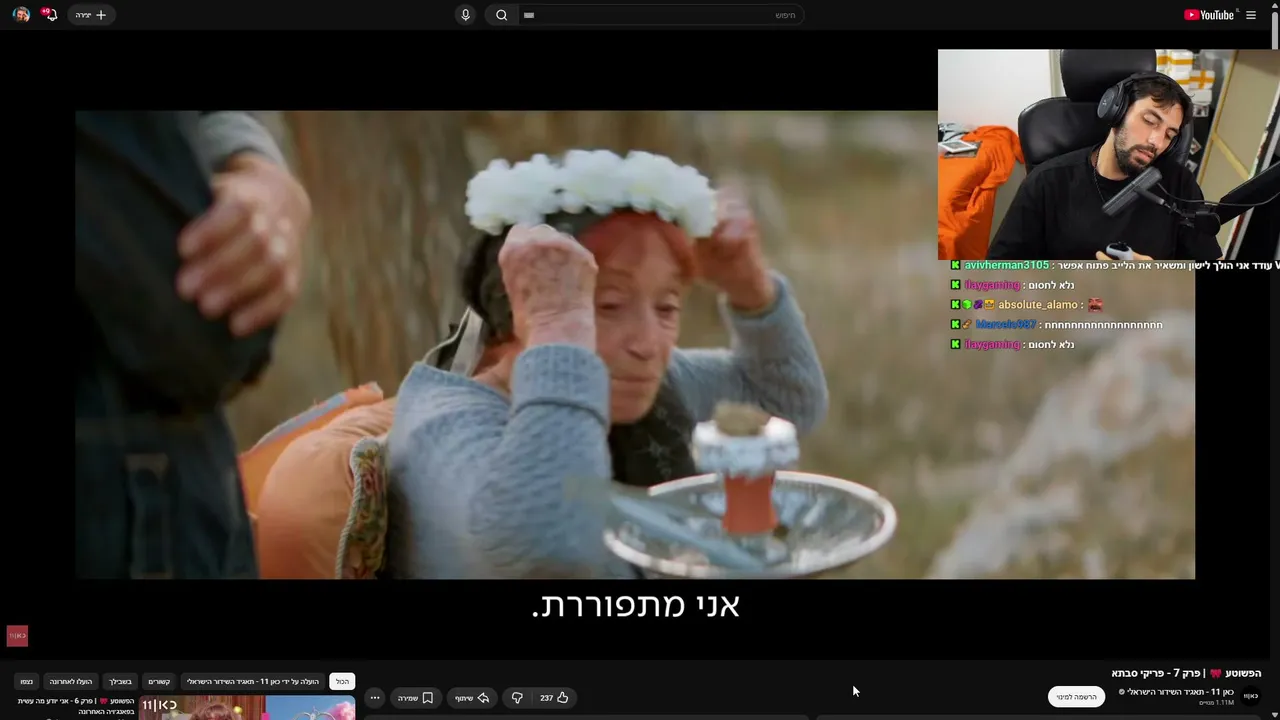Viewport: 1280px width, 720px height.
Task: Open the כאן 11 channel avatar
Action: point(1250,696)
